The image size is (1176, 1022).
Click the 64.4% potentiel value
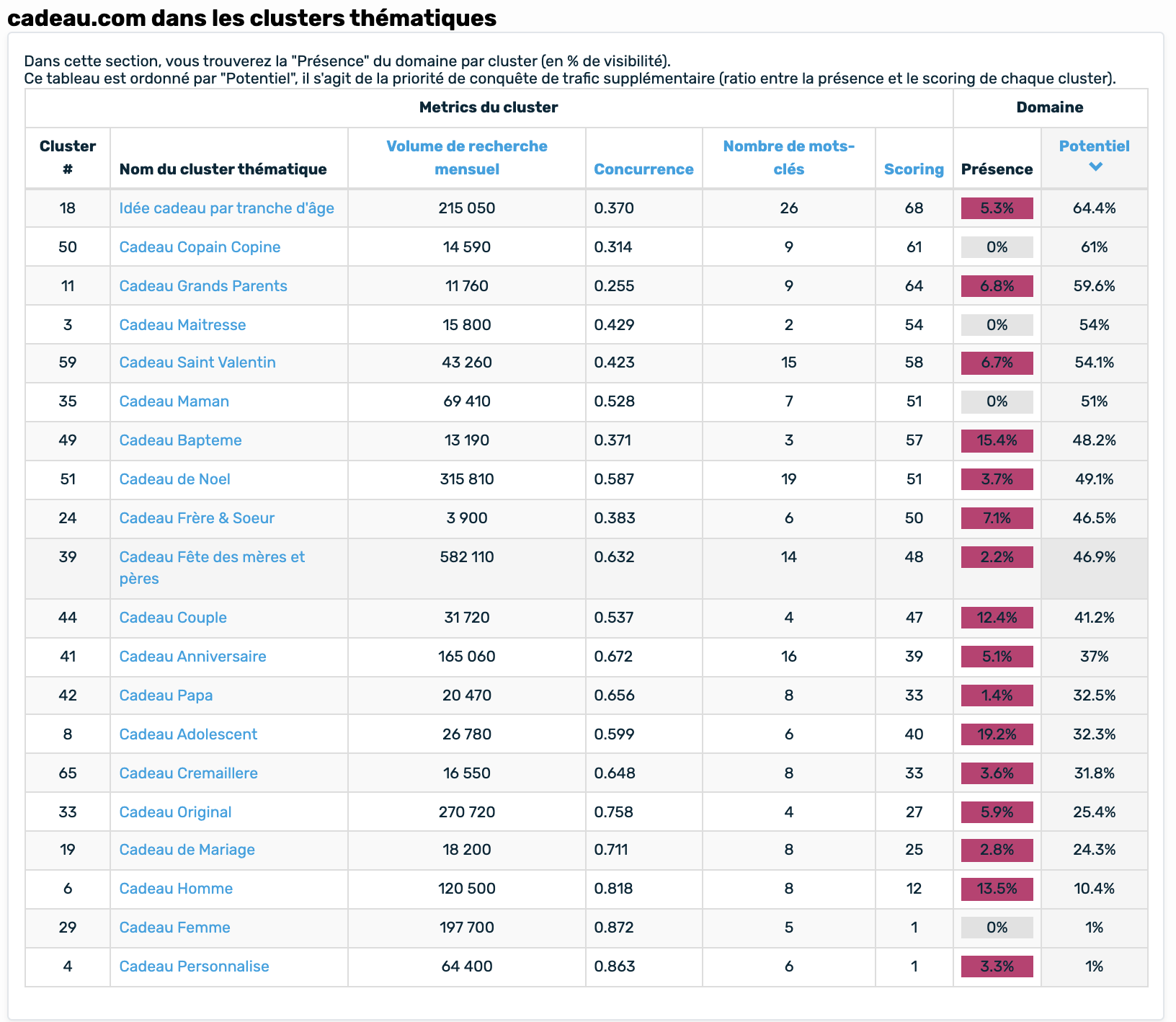1094,208
